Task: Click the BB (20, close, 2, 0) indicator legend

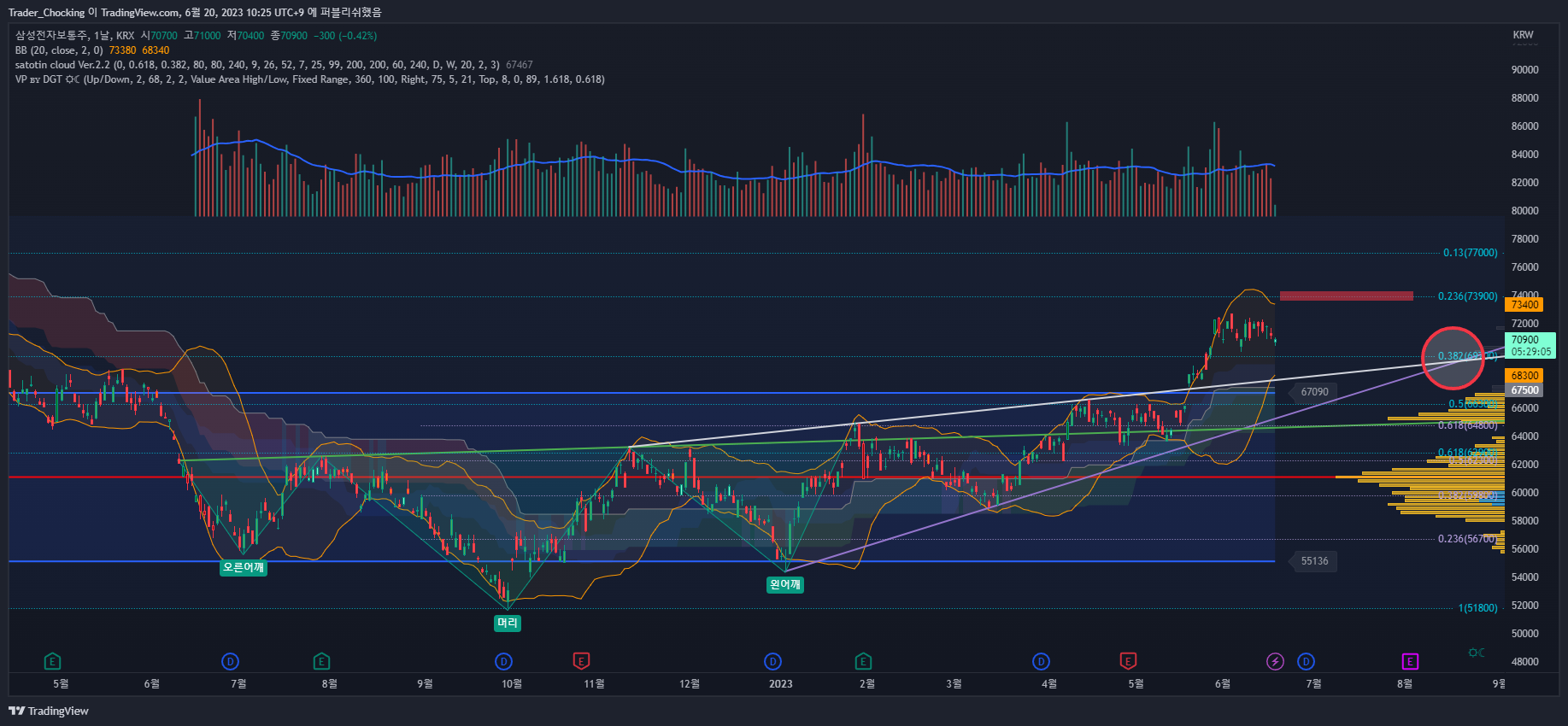Action: tap(59, 50)
